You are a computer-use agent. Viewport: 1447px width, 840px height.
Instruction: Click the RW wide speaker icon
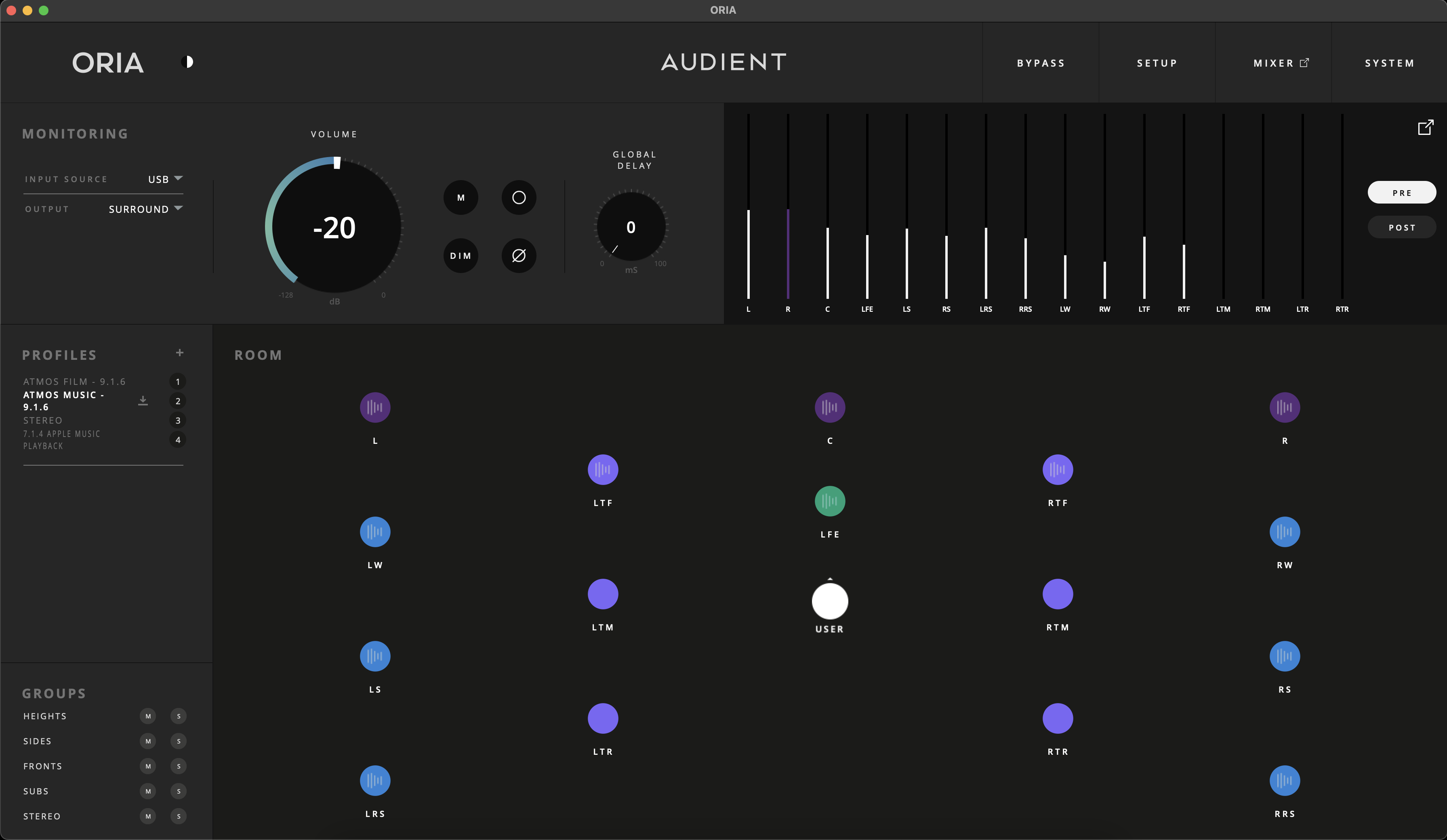[1285, 532]
